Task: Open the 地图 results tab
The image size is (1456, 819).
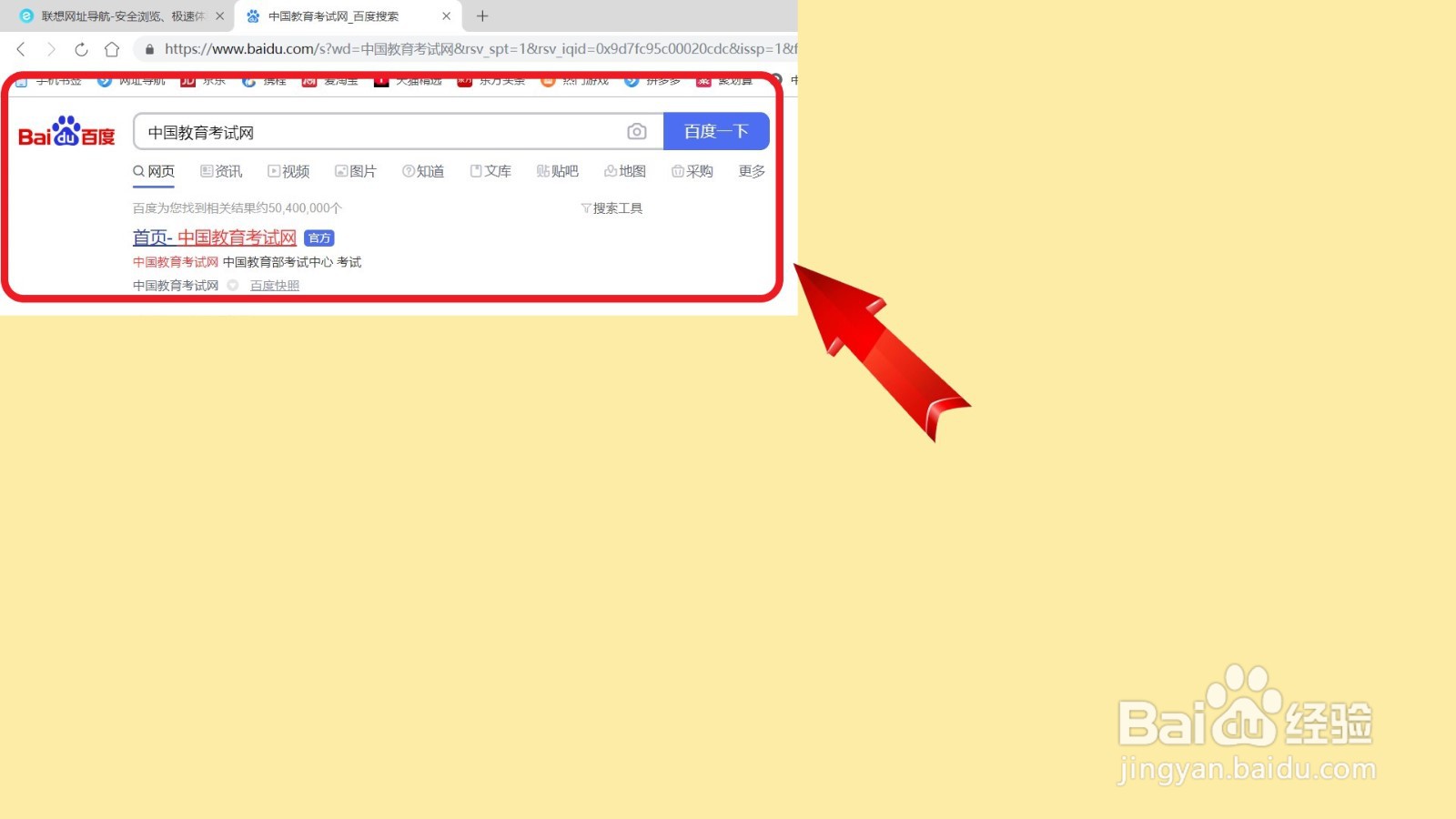Action: coord(625,171)
